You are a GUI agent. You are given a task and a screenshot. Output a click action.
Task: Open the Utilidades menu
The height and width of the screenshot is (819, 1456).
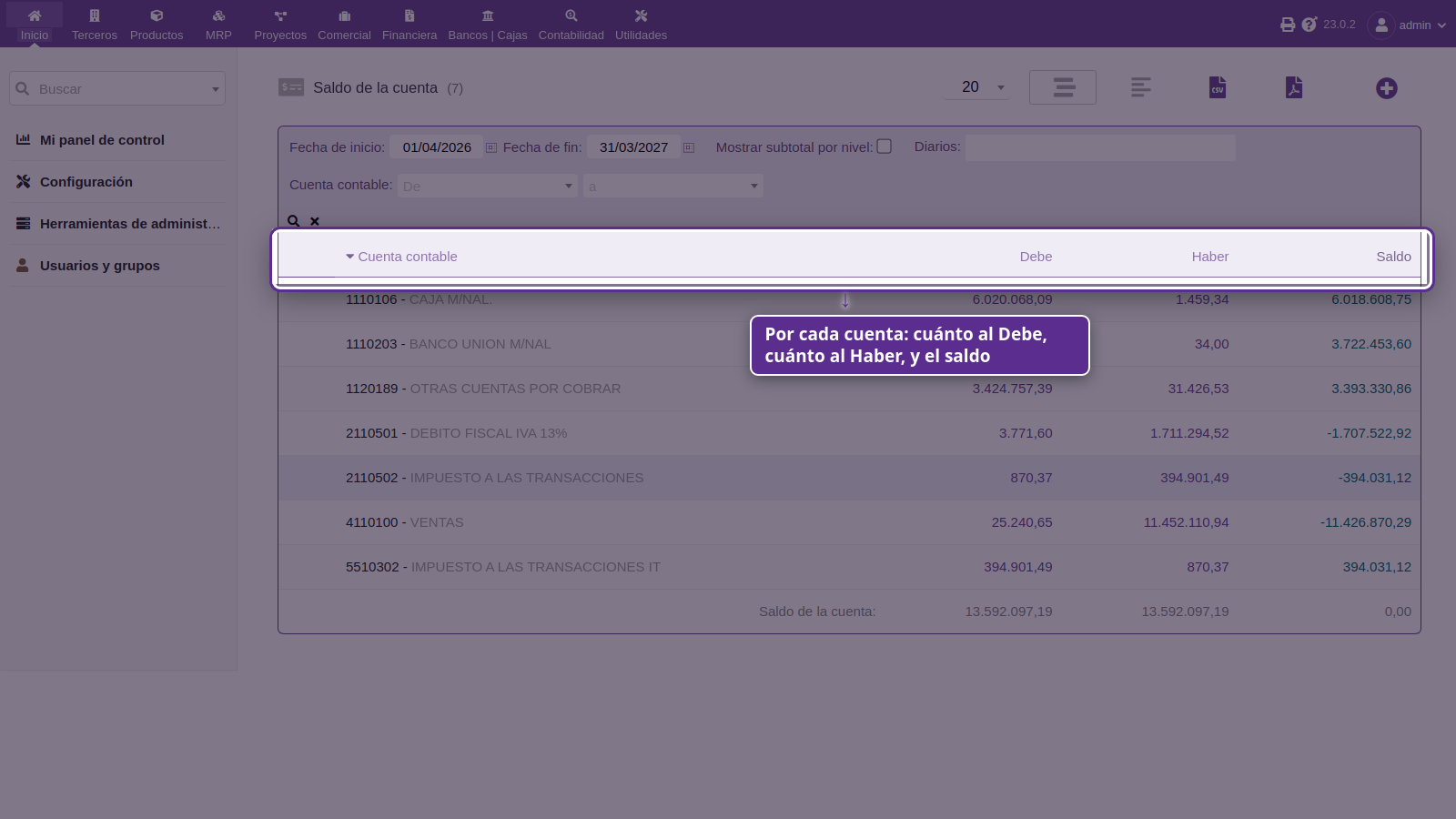pos(641,25)
